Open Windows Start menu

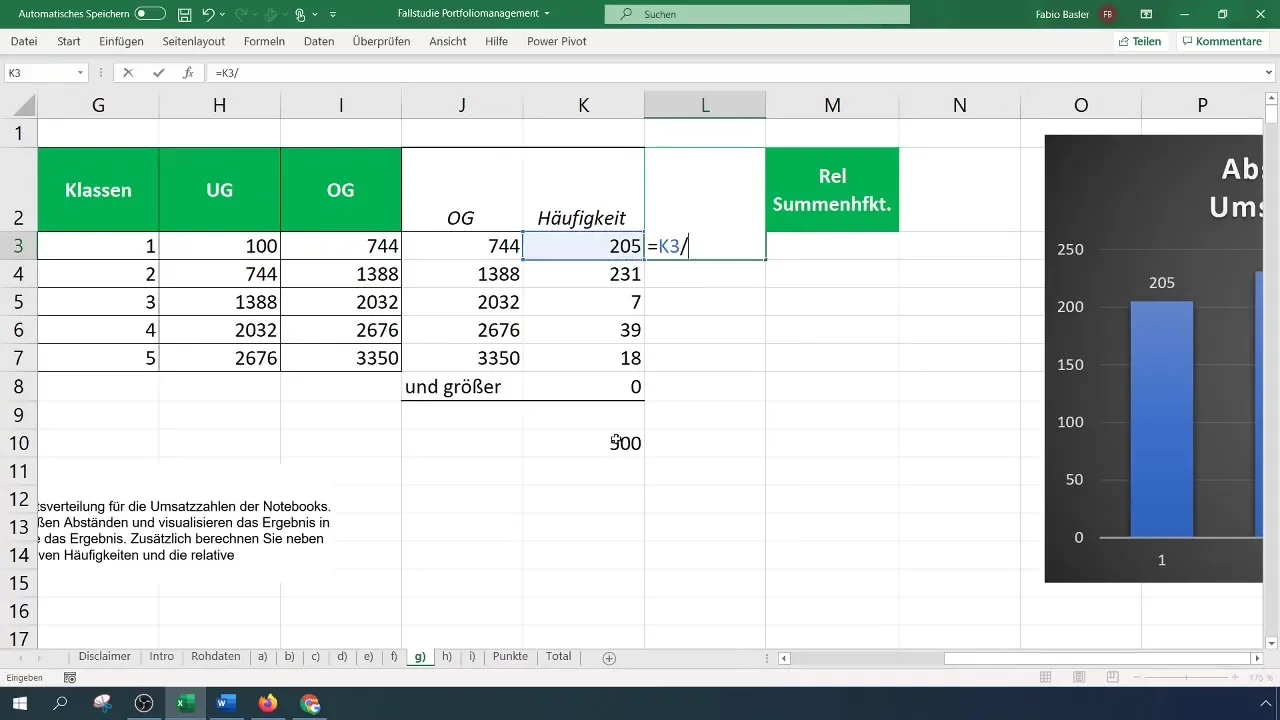[20, 703]
